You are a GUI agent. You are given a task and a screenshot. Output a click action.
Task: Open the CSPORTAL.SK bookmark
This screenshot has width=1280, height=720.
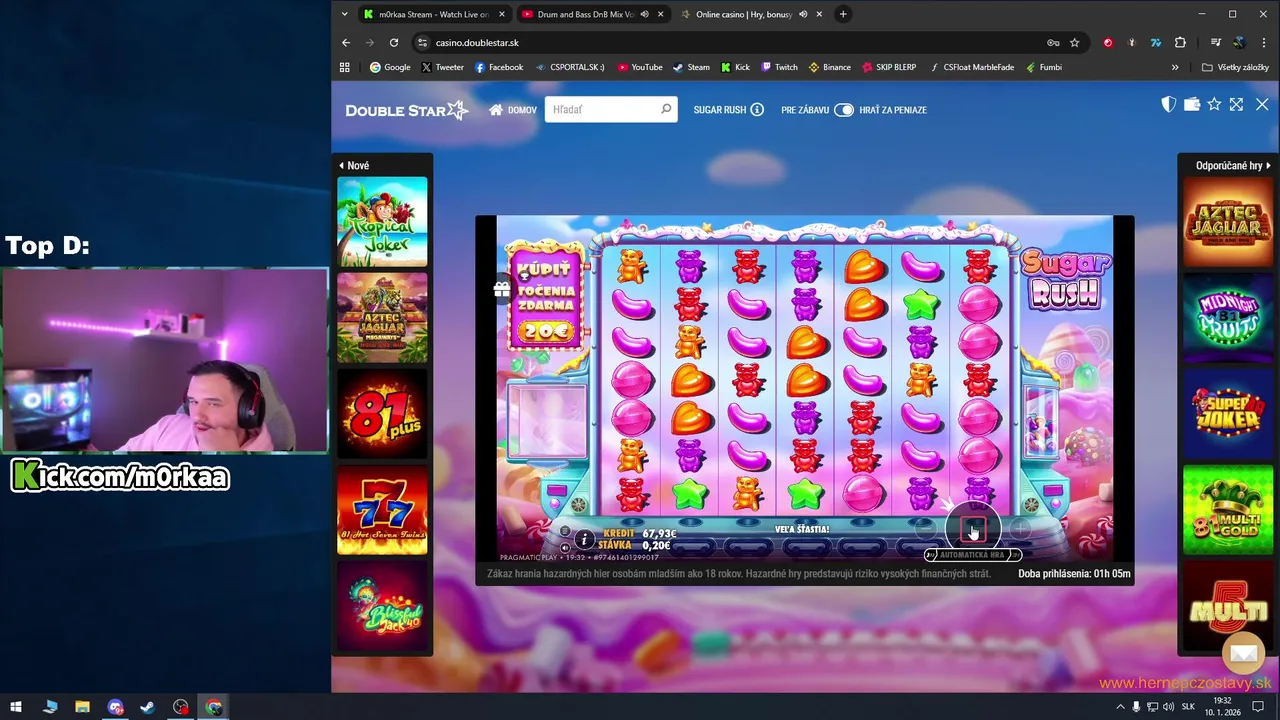570,67
